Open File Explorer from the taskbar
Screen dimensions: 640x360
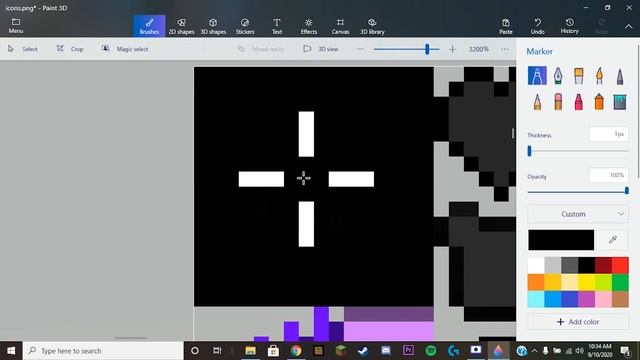250,351
